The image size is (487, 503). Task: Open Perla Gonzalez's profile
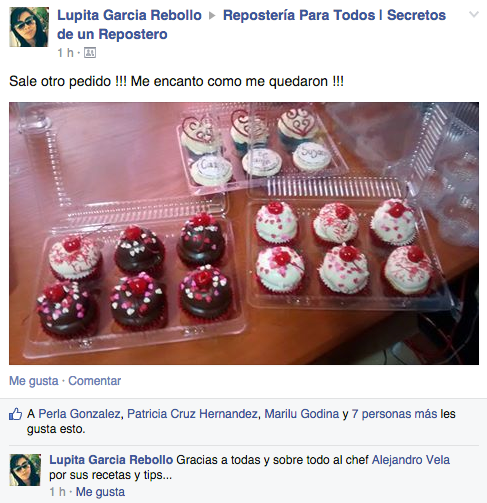(x=79, y=414)
